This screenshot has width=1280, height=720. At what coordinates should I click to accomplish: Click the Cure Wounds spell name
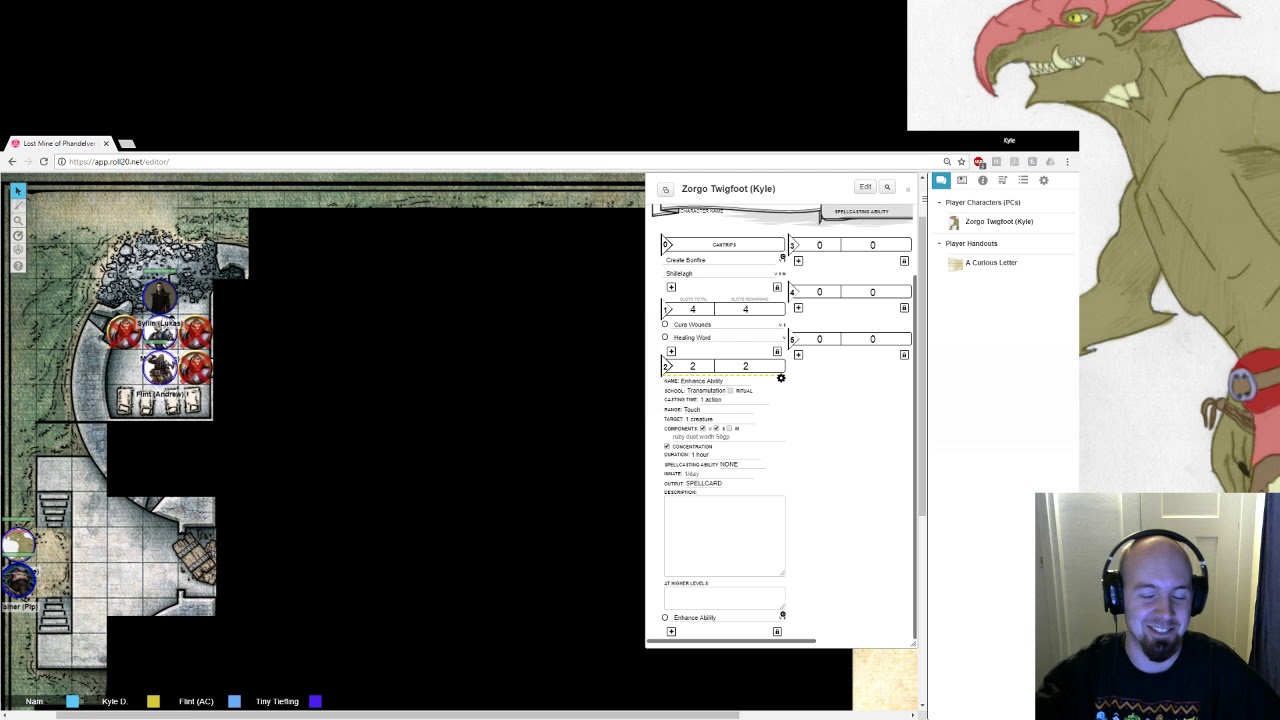pos(692,324)
